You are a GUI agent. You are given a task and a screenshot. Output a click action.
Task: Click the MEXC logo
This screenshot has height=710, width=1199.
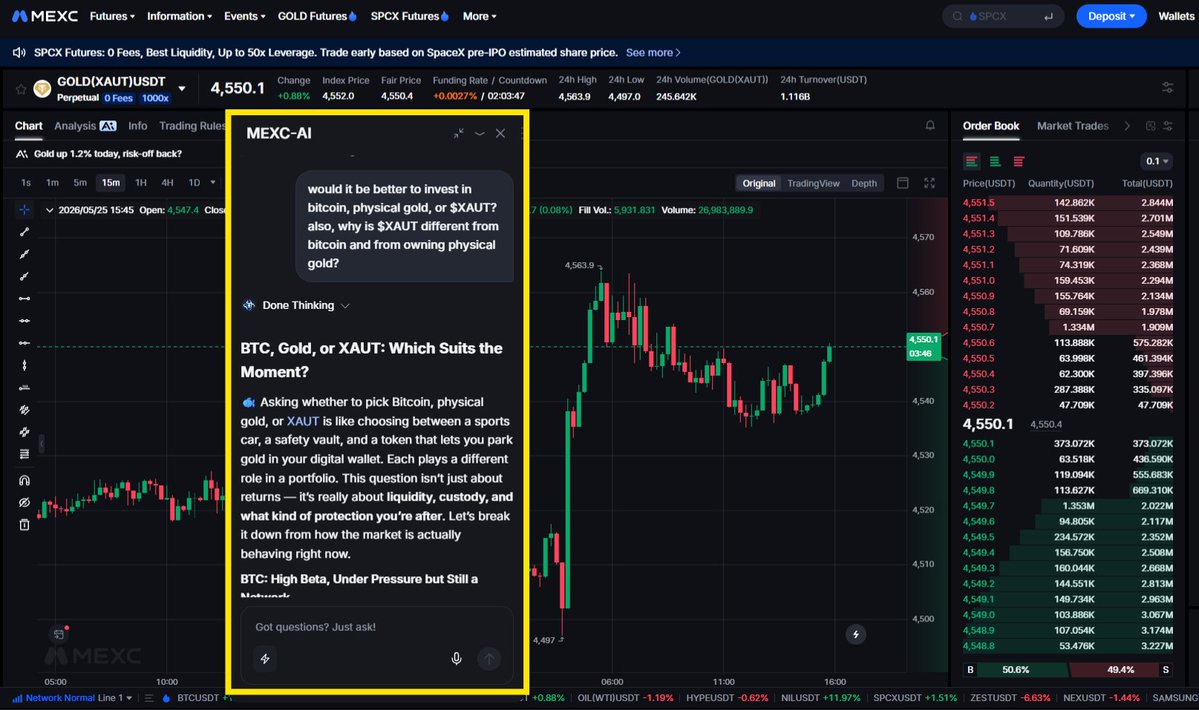point(44,16)
